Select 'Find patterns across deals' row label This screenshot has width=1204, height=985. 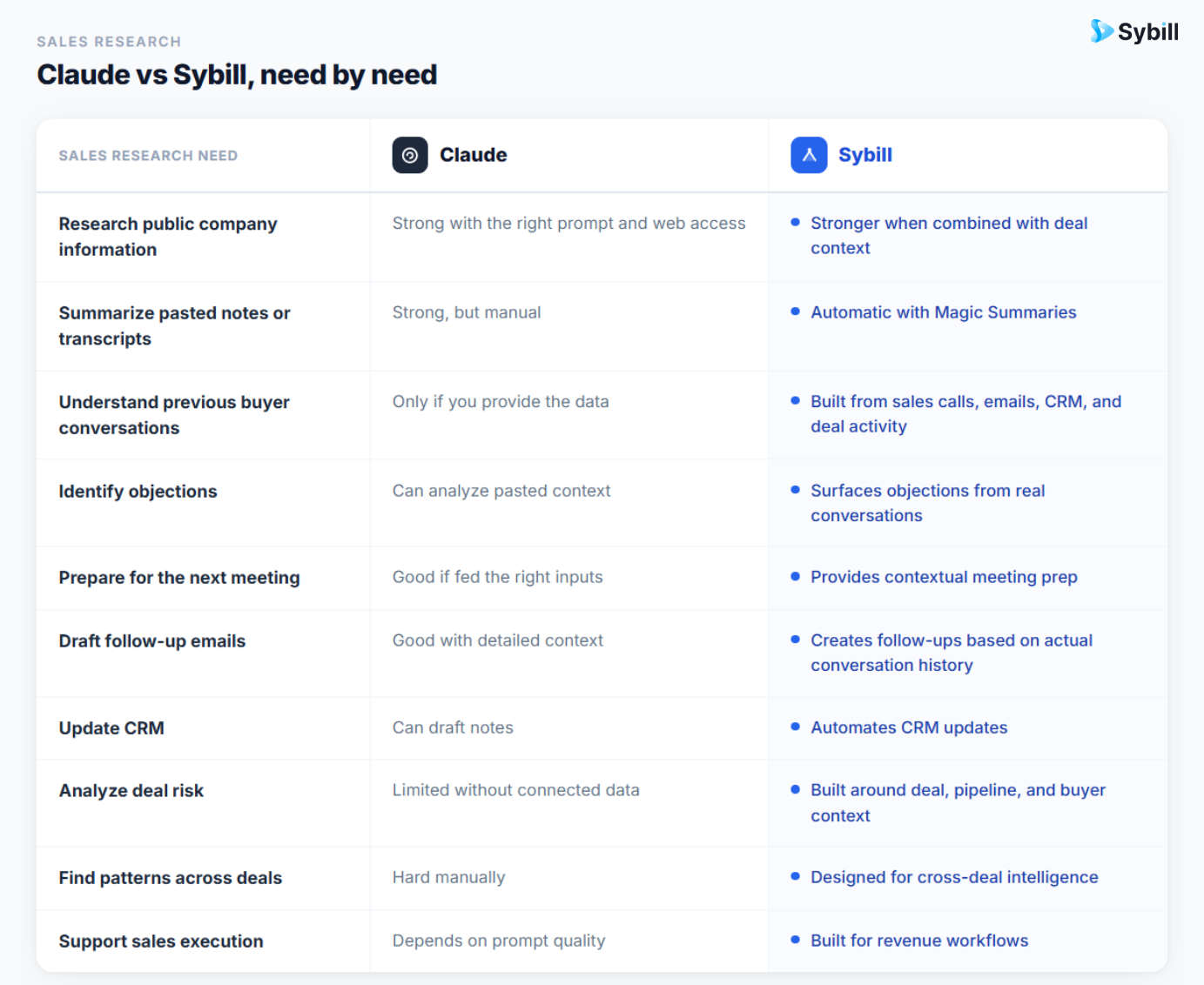coord(171,878)
